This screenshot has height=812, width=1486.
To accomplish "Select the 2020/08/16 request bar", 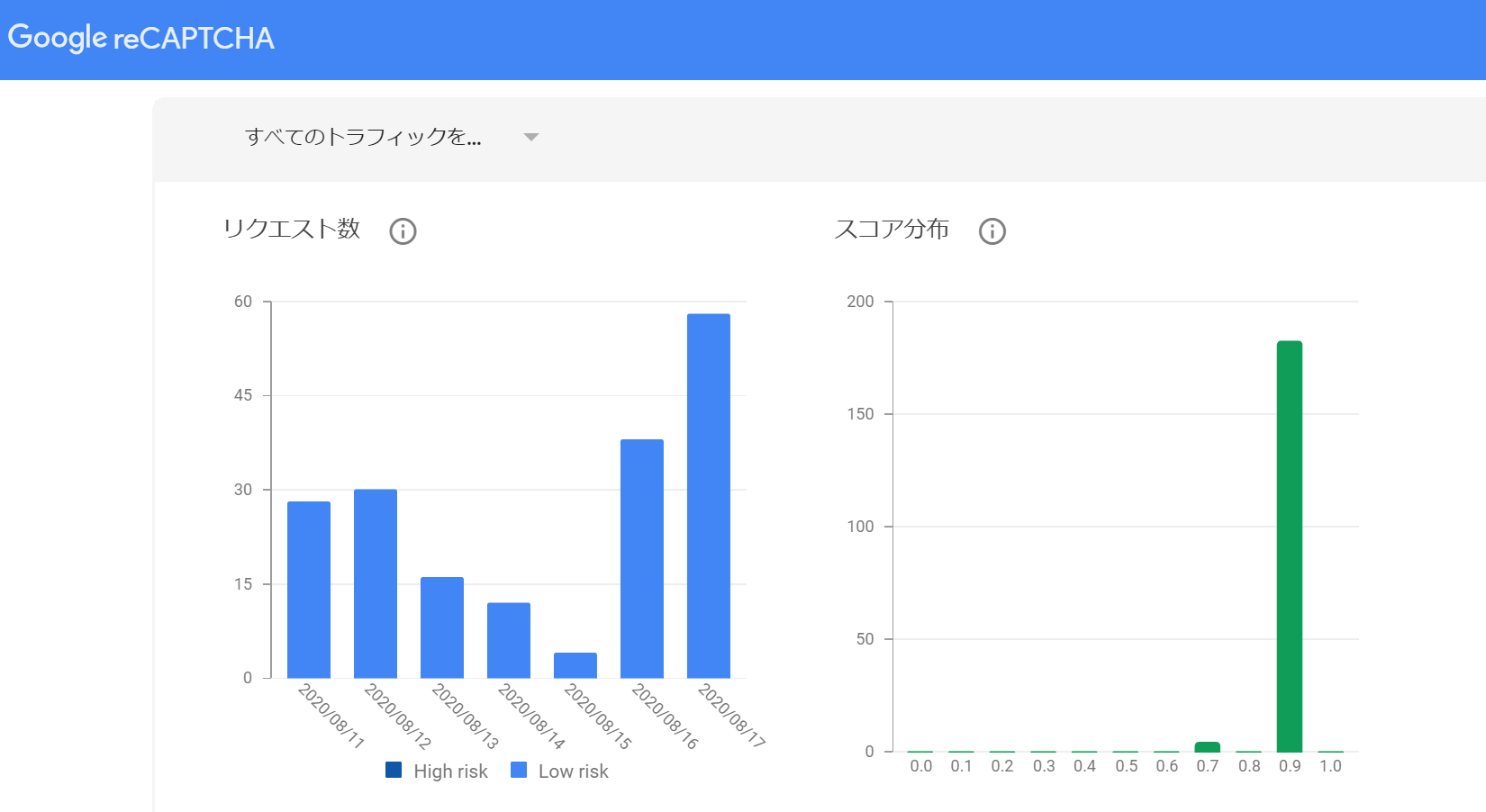I will click(x=642, y=558).
